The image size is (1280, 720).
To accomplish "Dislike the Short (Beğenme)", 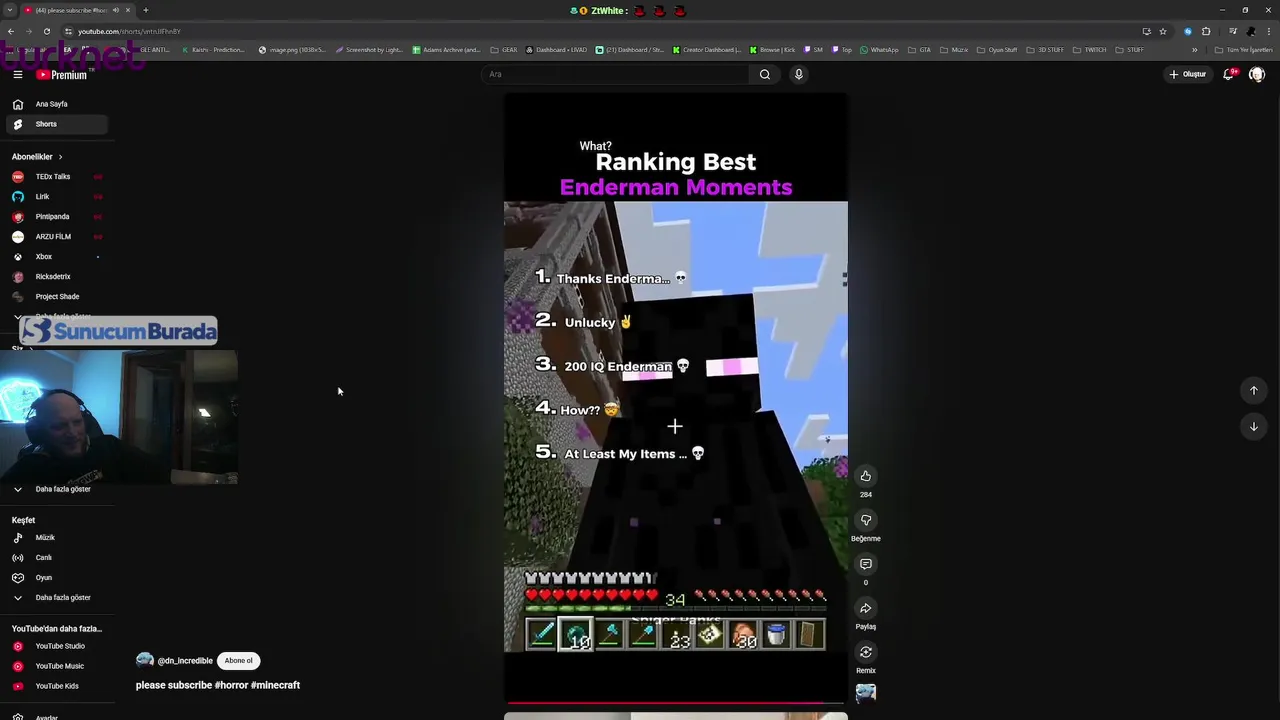I will tap(866, 520).
